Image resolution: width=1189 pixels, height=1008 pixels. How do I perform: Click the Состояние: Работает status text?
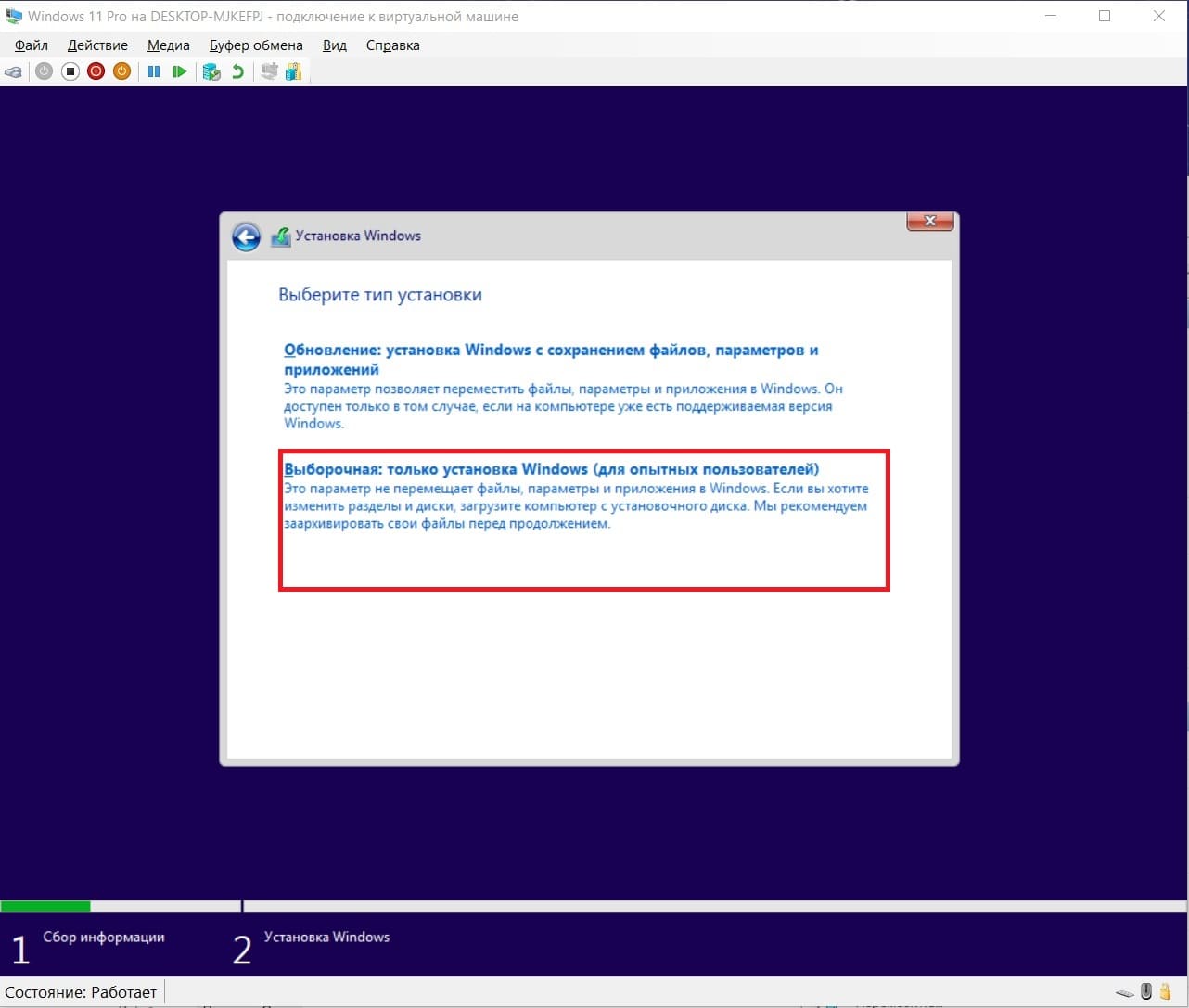(x=82, y=992)
